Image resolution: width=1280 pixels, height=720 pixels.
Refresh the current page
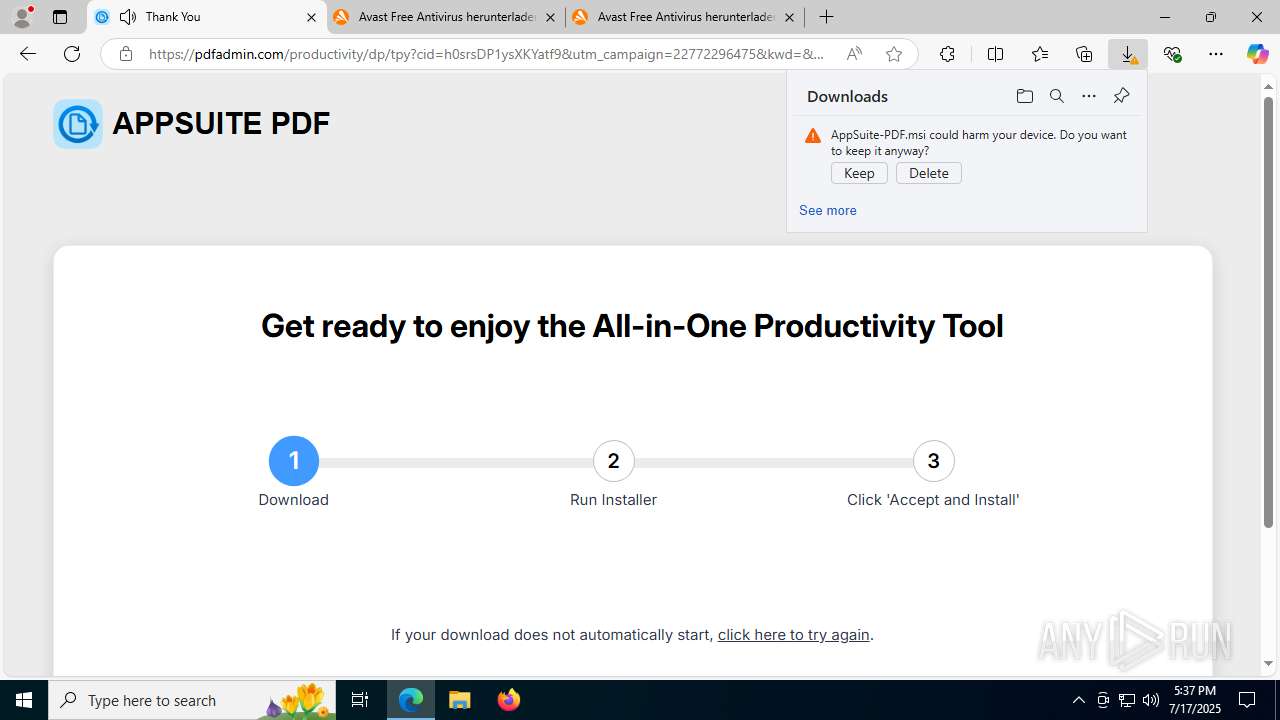pyautogui.click(x=72, y=54)
